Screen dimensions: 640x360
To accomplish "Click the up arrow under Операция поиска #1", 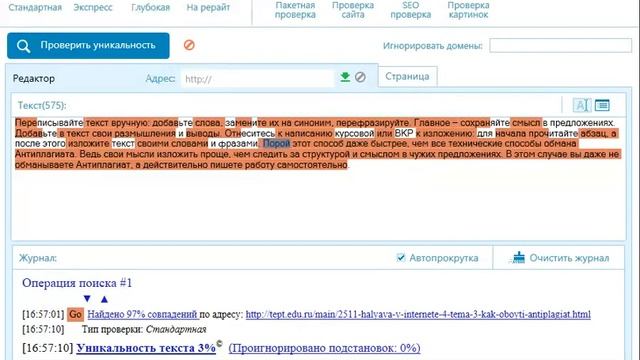I will pyautogui.click(x=104, y=299).
